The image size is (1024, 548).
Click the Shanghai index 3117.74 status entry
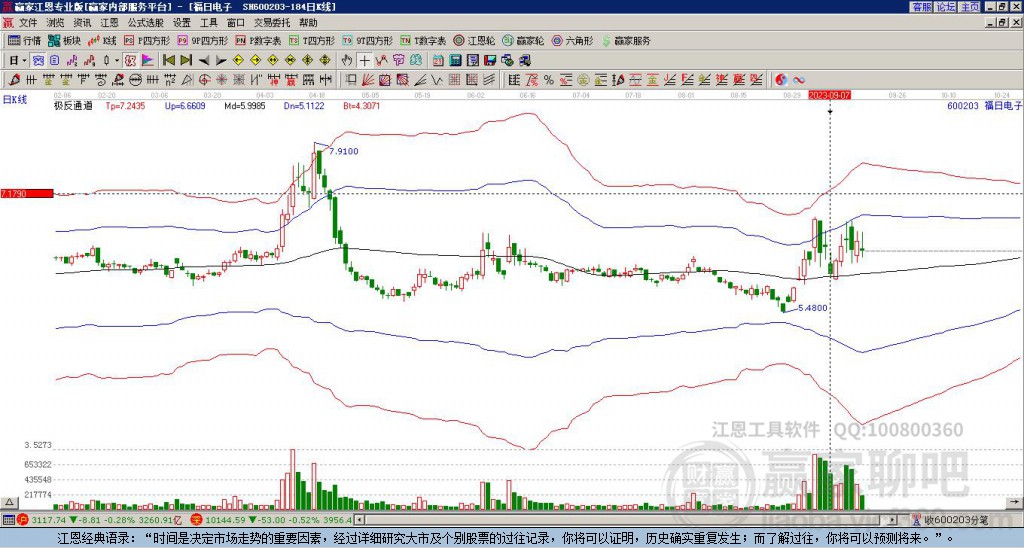coord(98,520)
